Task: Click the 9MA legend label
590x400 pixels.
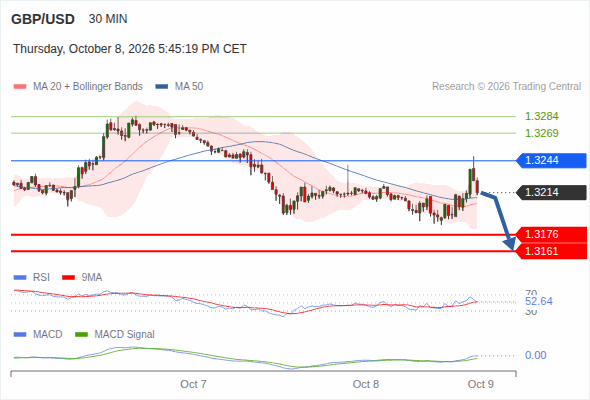Action: (x=92, y=277)
